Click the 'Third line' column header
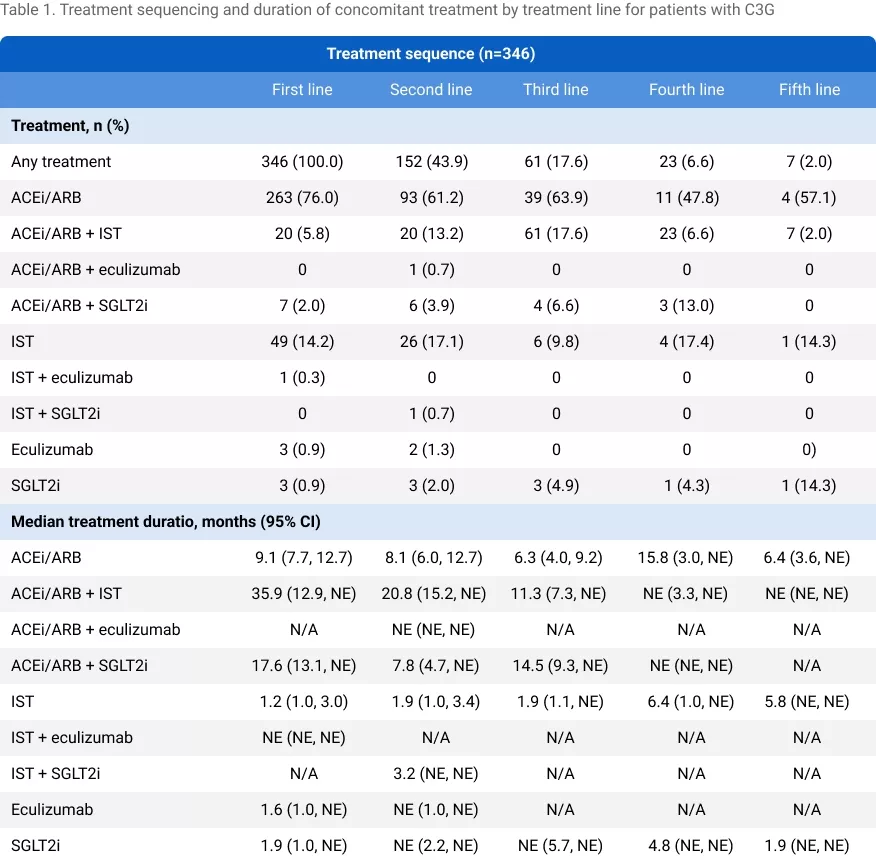 pyautogui.click(x=556, y=90)
